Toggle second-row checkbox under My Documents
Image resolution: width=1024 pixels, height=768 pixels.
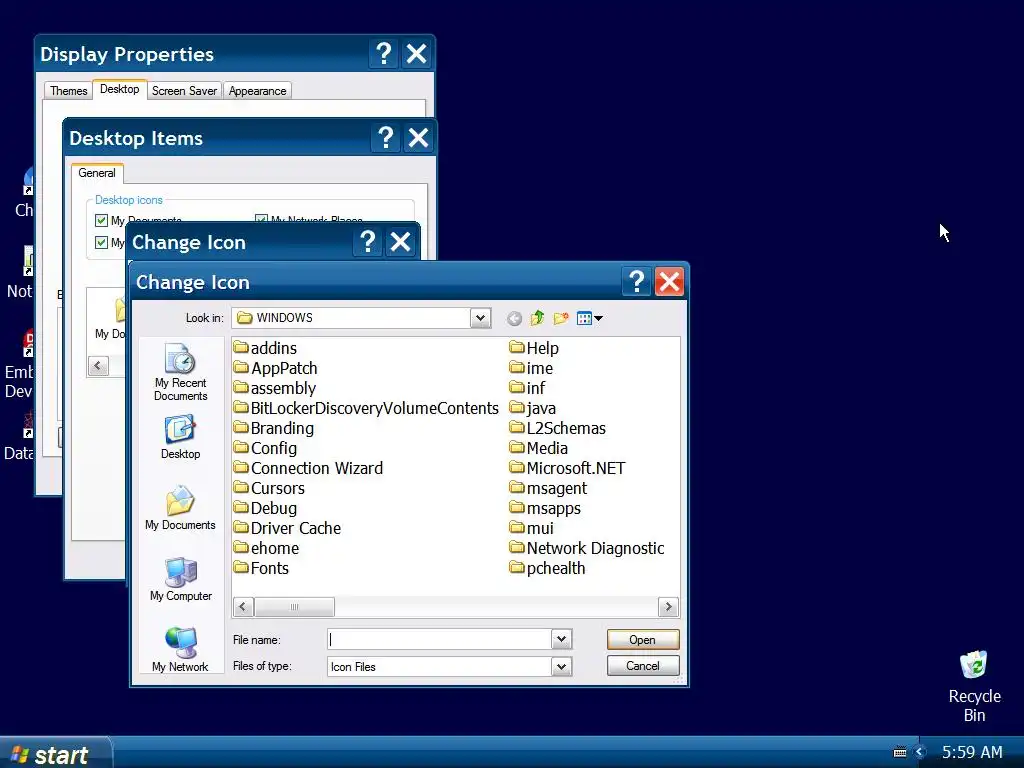click(x=101, y=243)
